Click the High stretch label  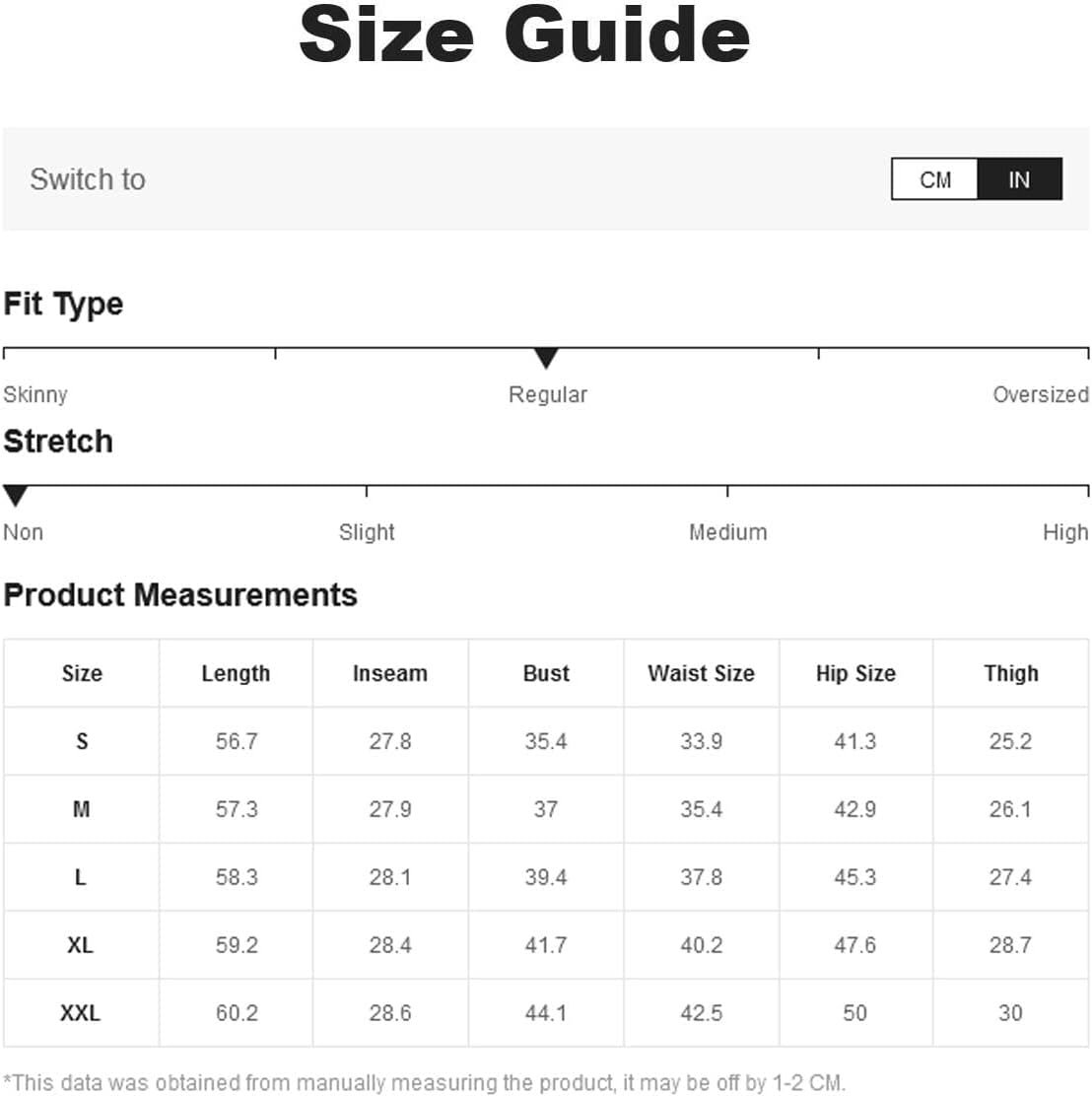1064,532
